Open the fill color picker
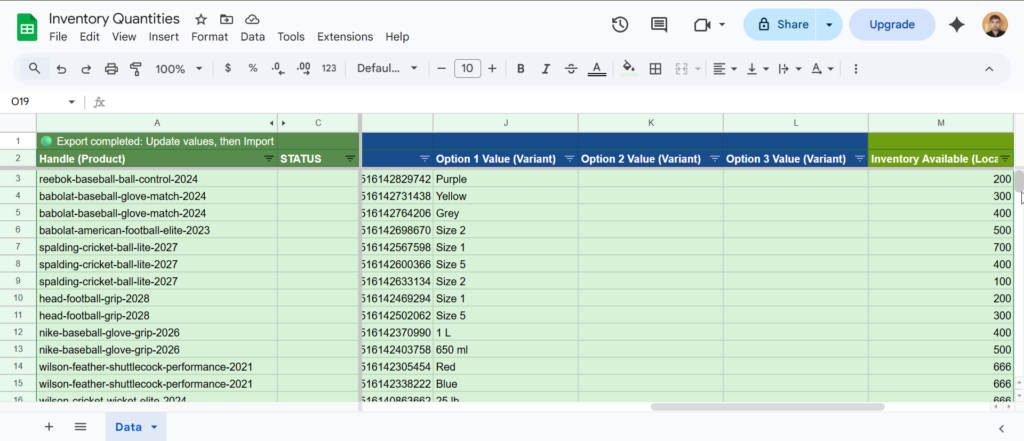The width and height of the screenshot is (1024, 441). pyautogui.click(x=628, y=69)
